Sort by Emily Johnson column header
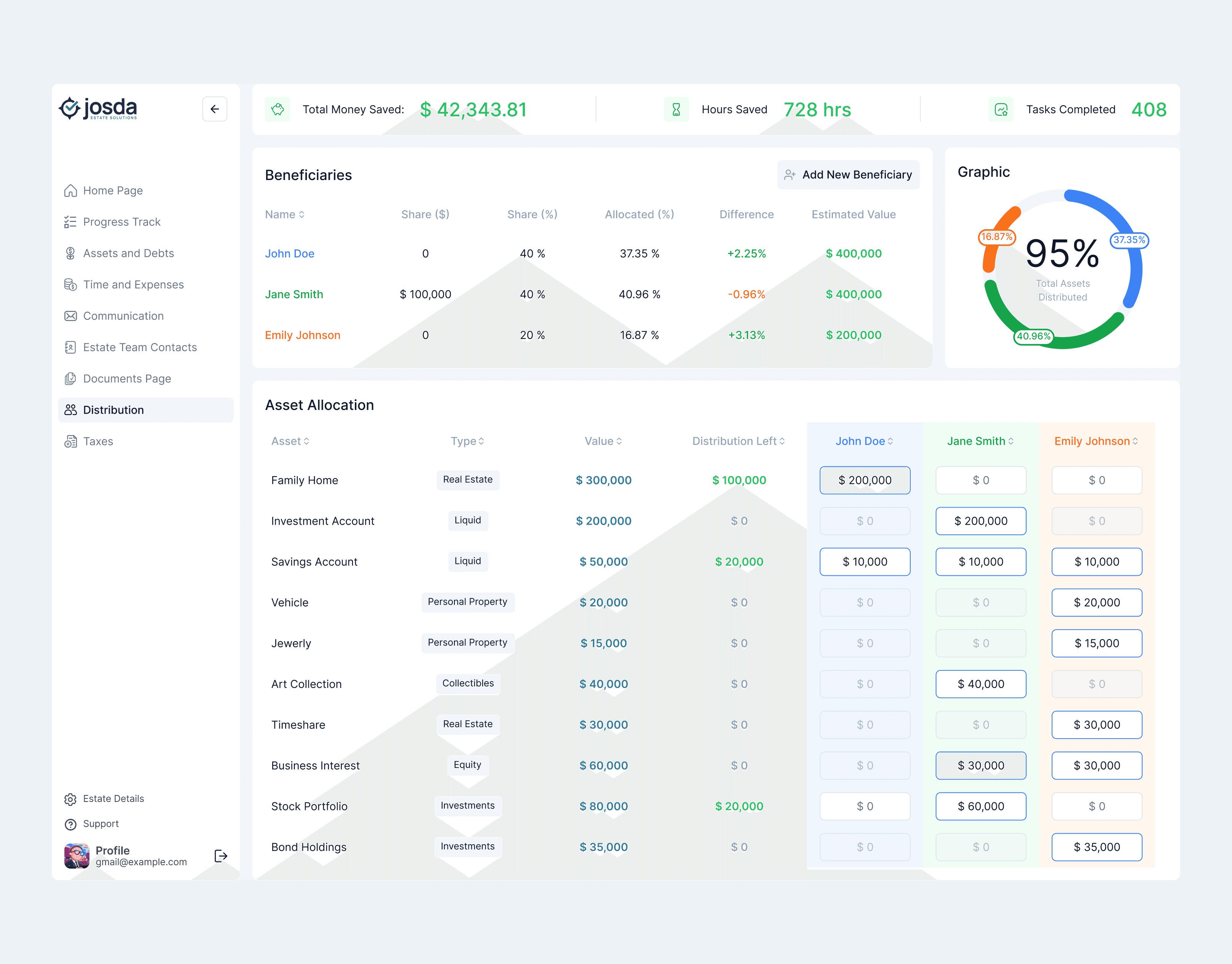 [1096, 441]
